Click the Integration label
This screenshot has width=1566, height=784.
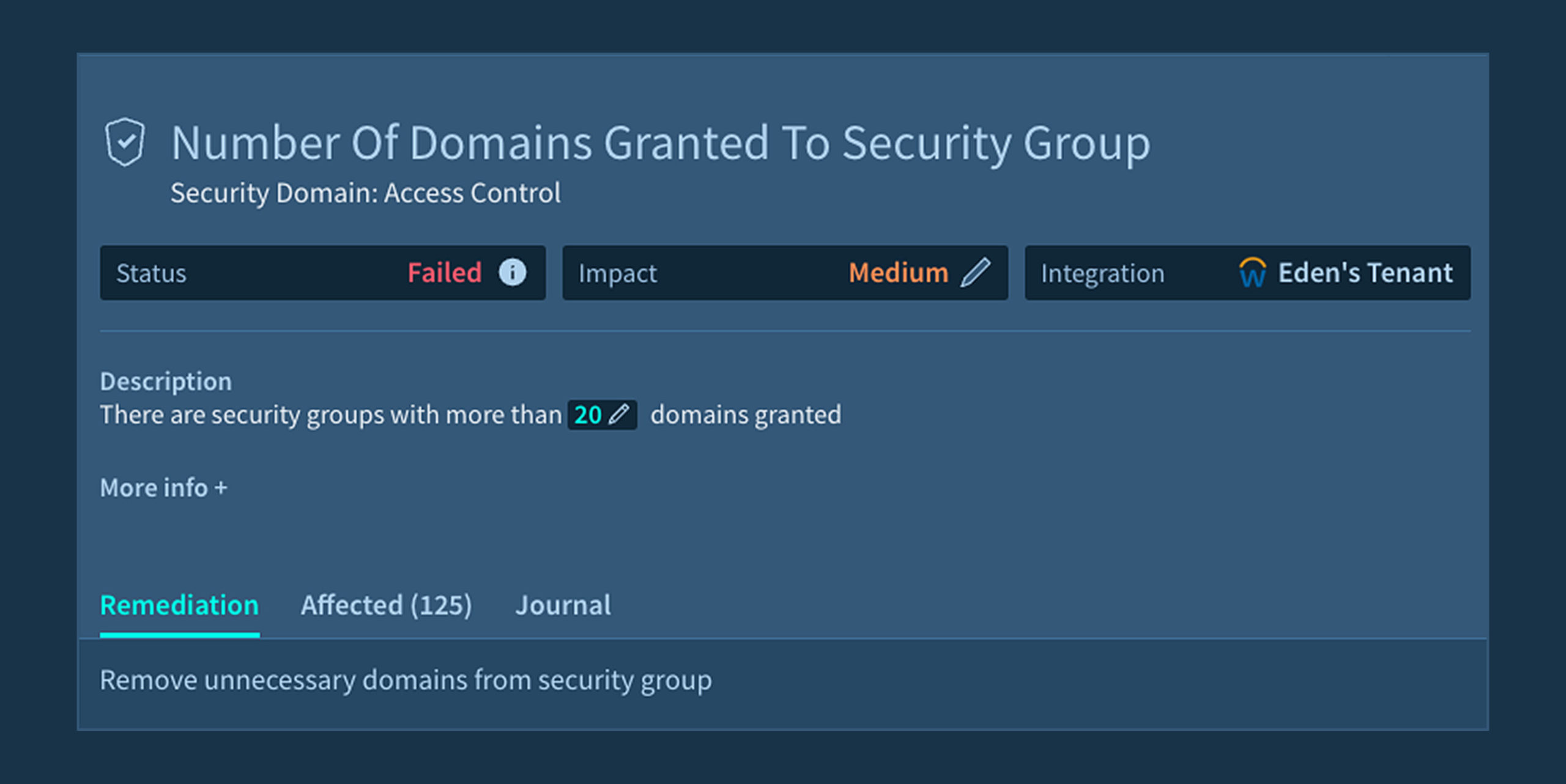tap(1102, 273)
